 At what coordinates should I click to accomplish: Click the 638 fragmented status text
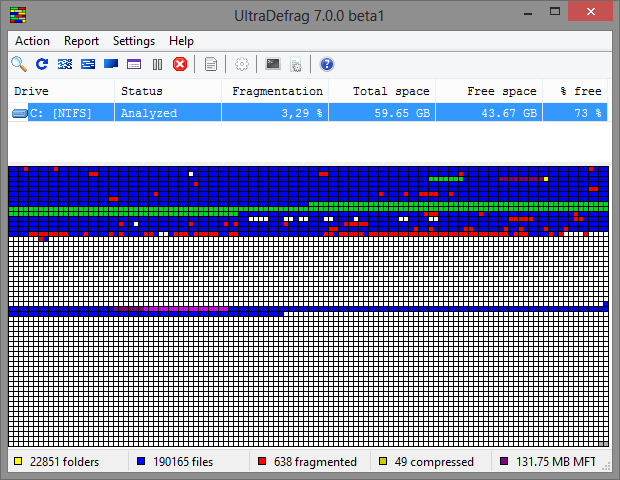coord(315,462)
